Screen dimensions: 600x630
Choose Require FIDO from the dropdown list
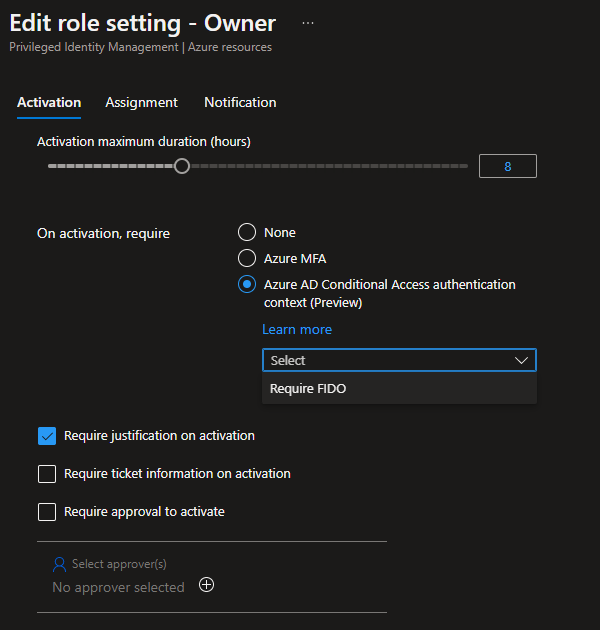point(399,389)
